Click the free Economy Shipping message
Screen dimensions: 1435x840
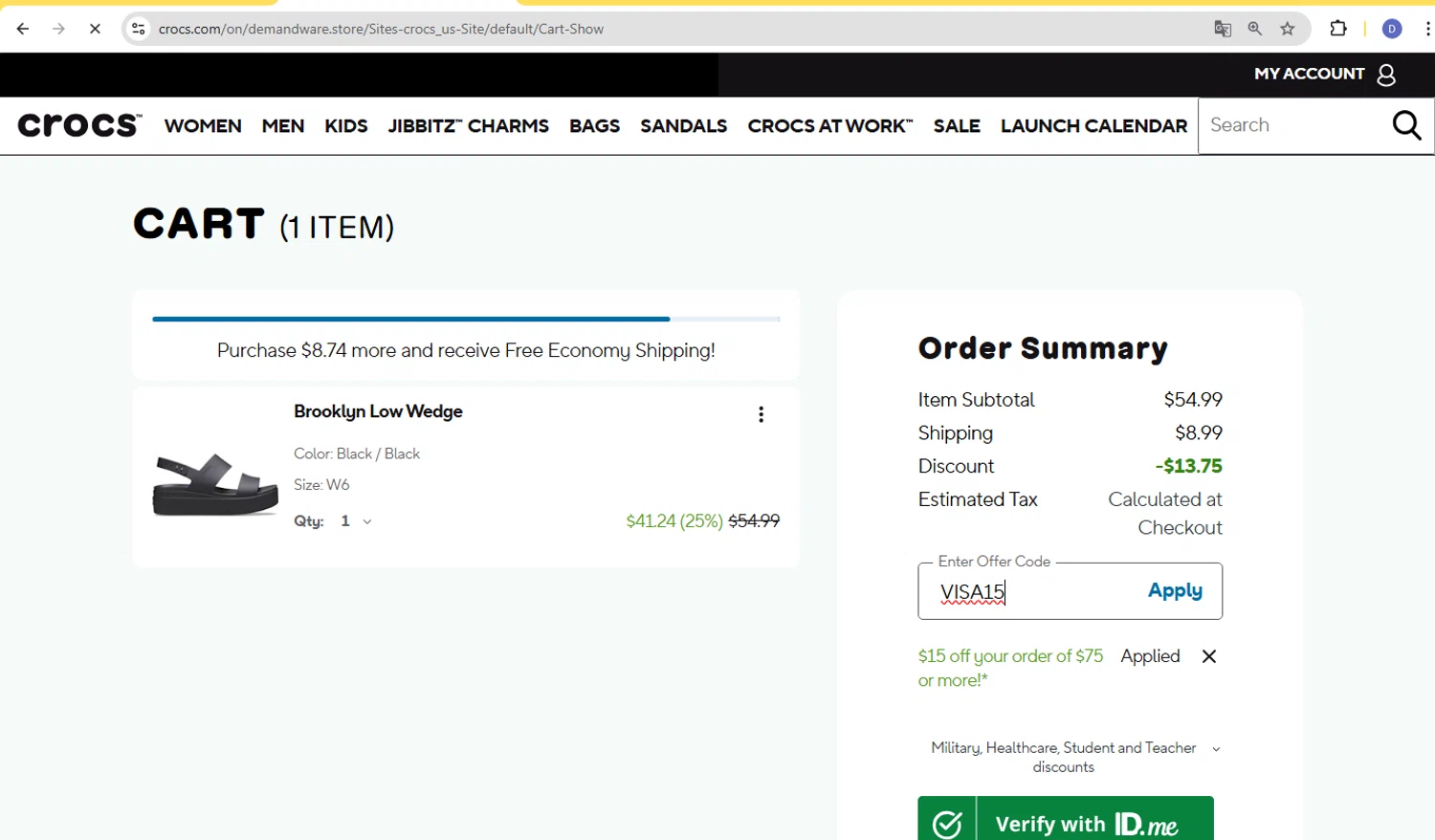pyautogui.click(x=466, y=350)
